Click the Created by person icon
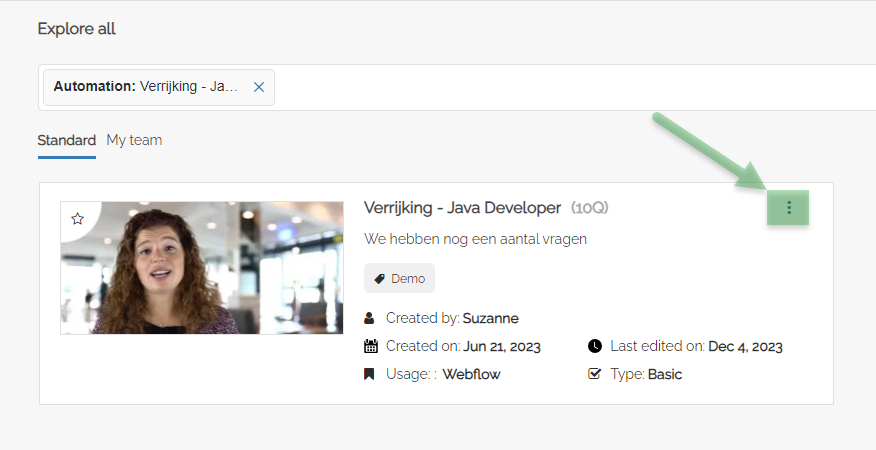The height and width of the screenshot is (450, 876). 369,318
